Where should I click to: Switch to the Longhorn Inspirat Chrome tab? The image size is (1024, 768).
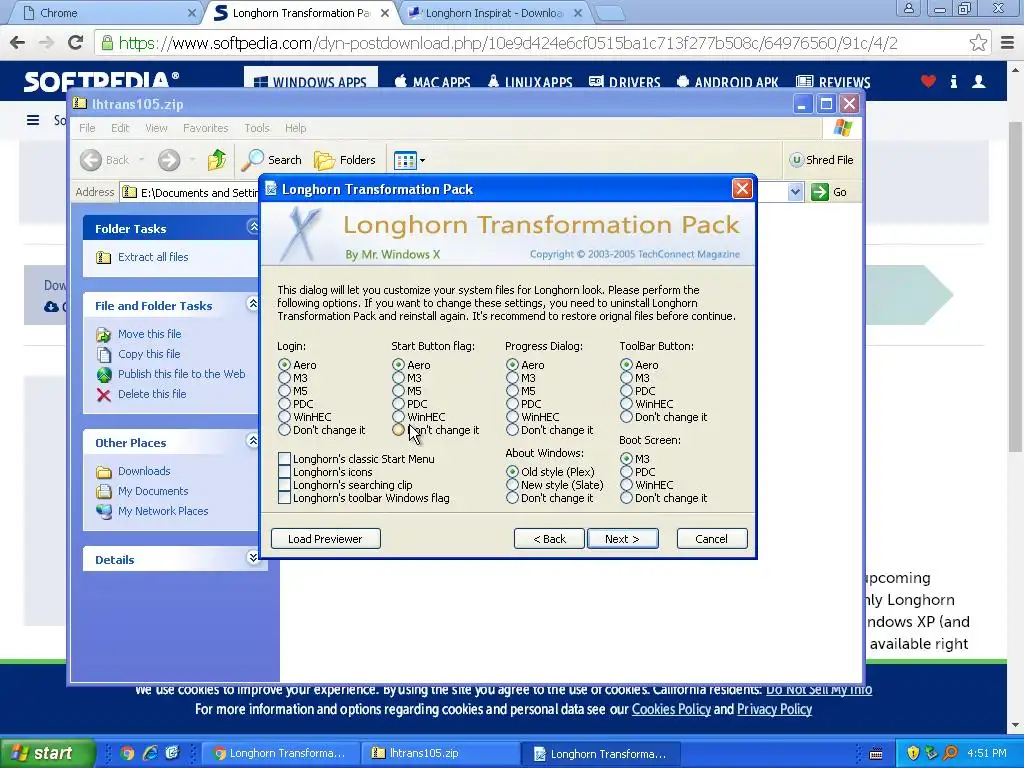tap(493, 13)
